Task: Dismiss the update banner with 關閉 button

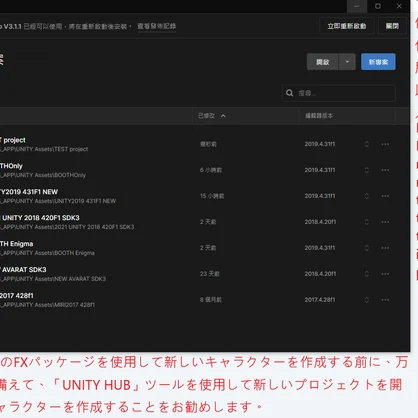Action: 392,26
